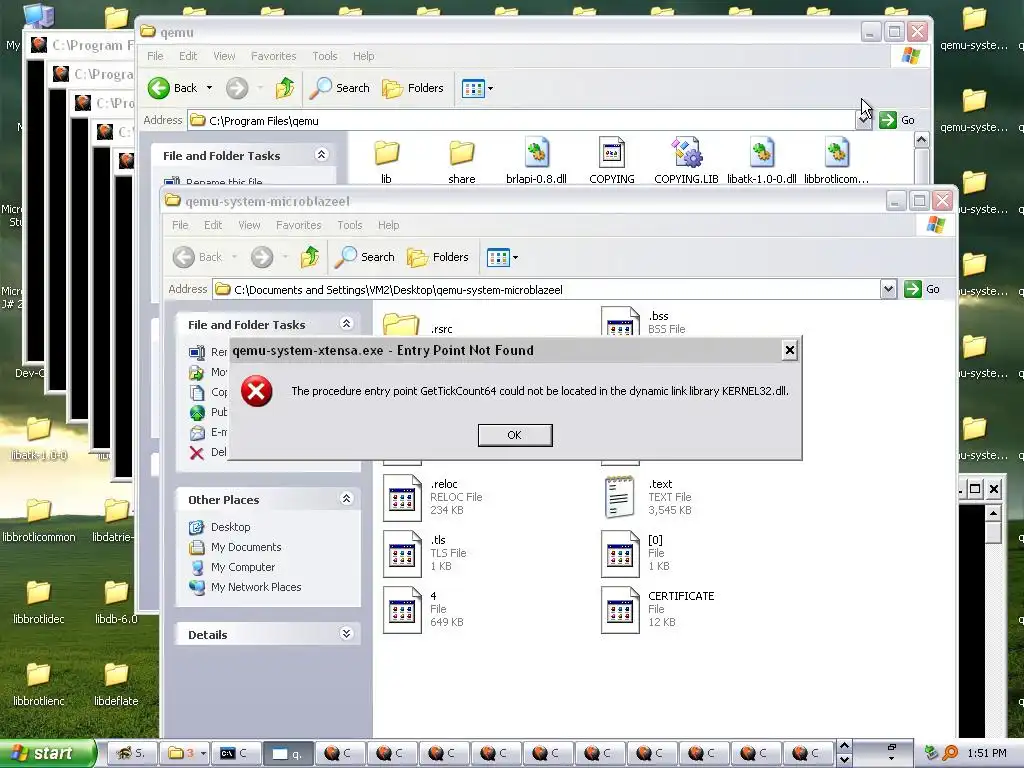Open My Computer link in Other Places
The width and height of the screenshot is (1024, 768).
(x=243, y=568)
